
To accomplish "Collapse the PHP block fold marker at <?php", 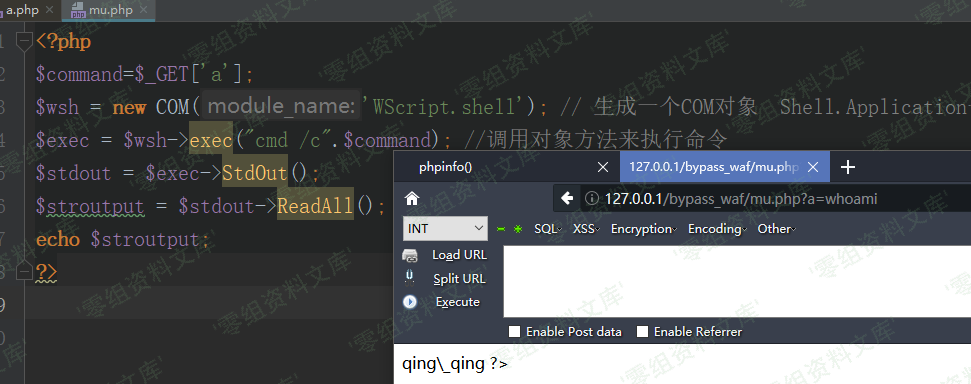I will click(x=25, y=42).
